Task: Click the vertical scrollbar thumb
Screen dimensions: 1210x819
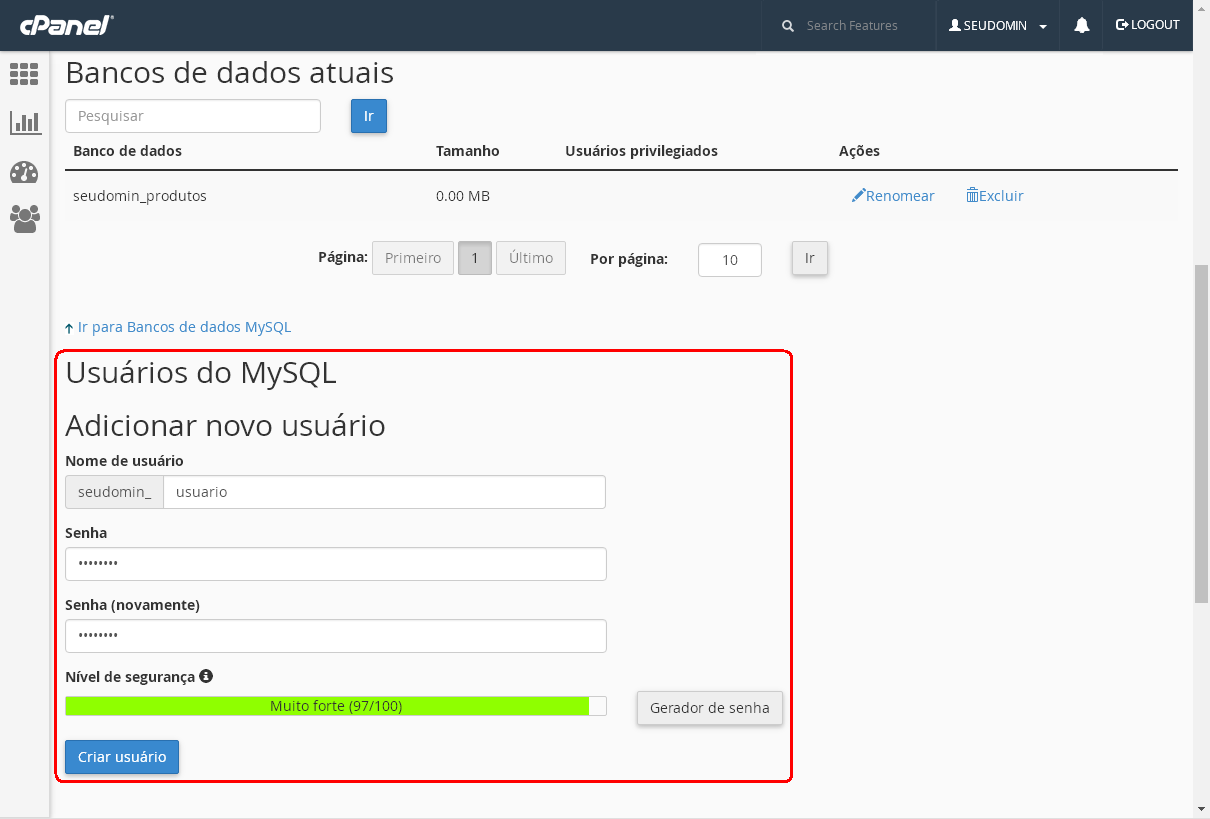Action: [1201, 434]
